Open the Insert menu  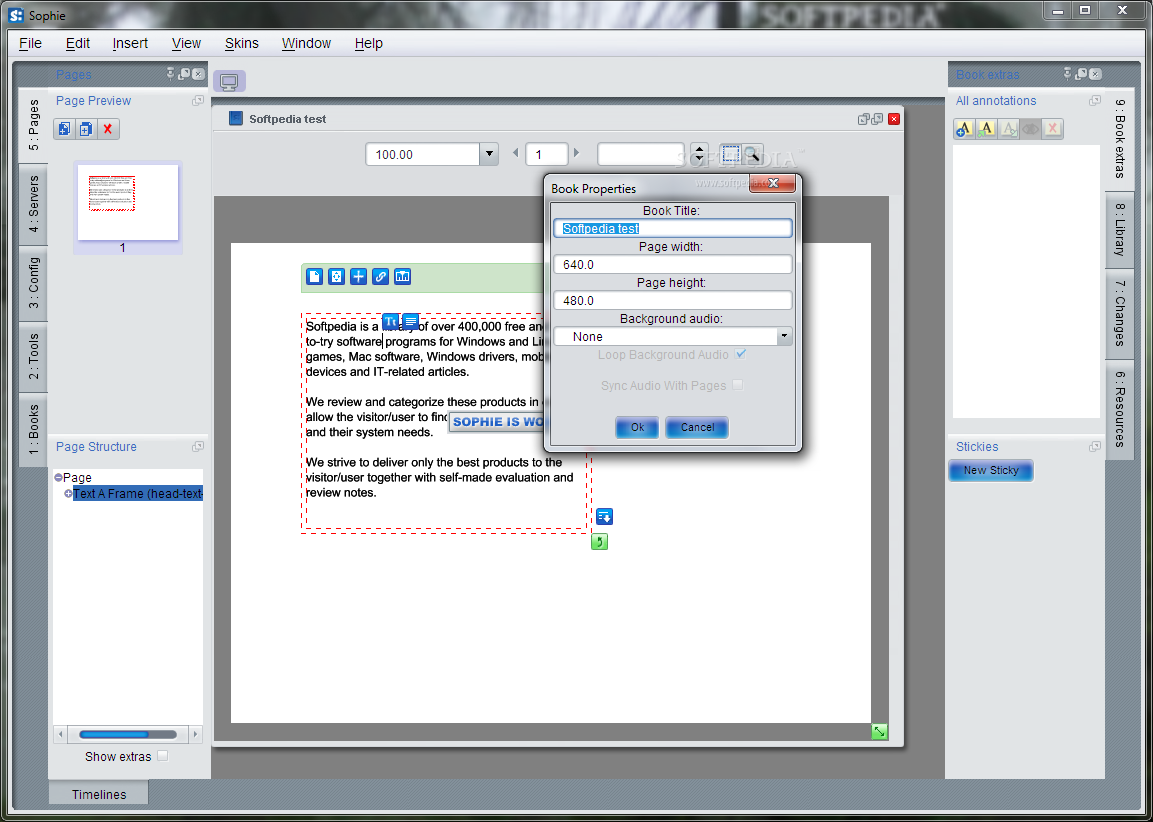pyautogui.click(x=130, y=43)
